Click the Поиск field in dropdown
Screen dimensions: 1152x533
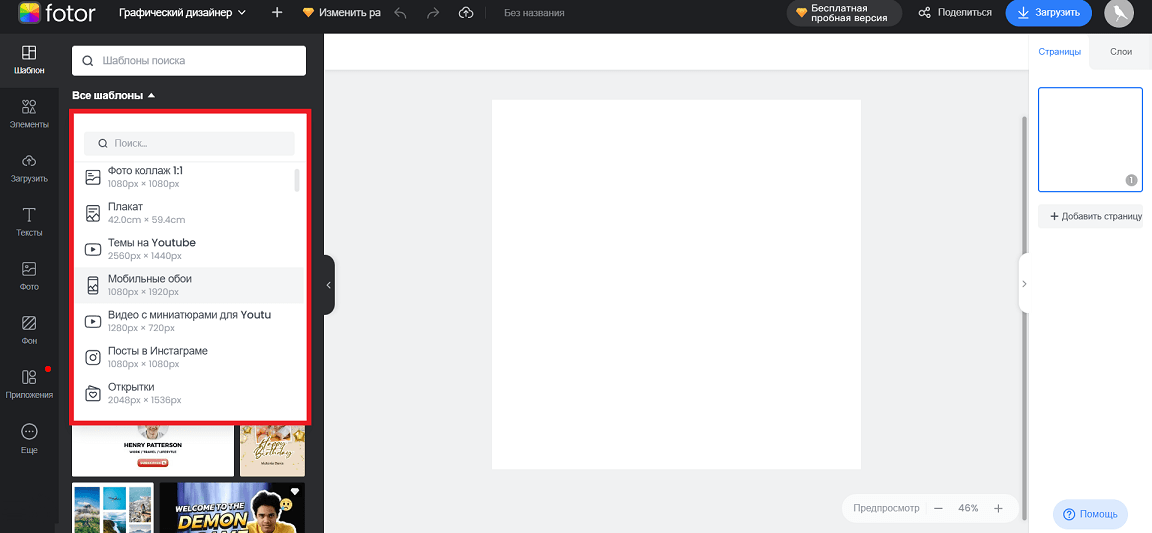(x=189, y=143)
